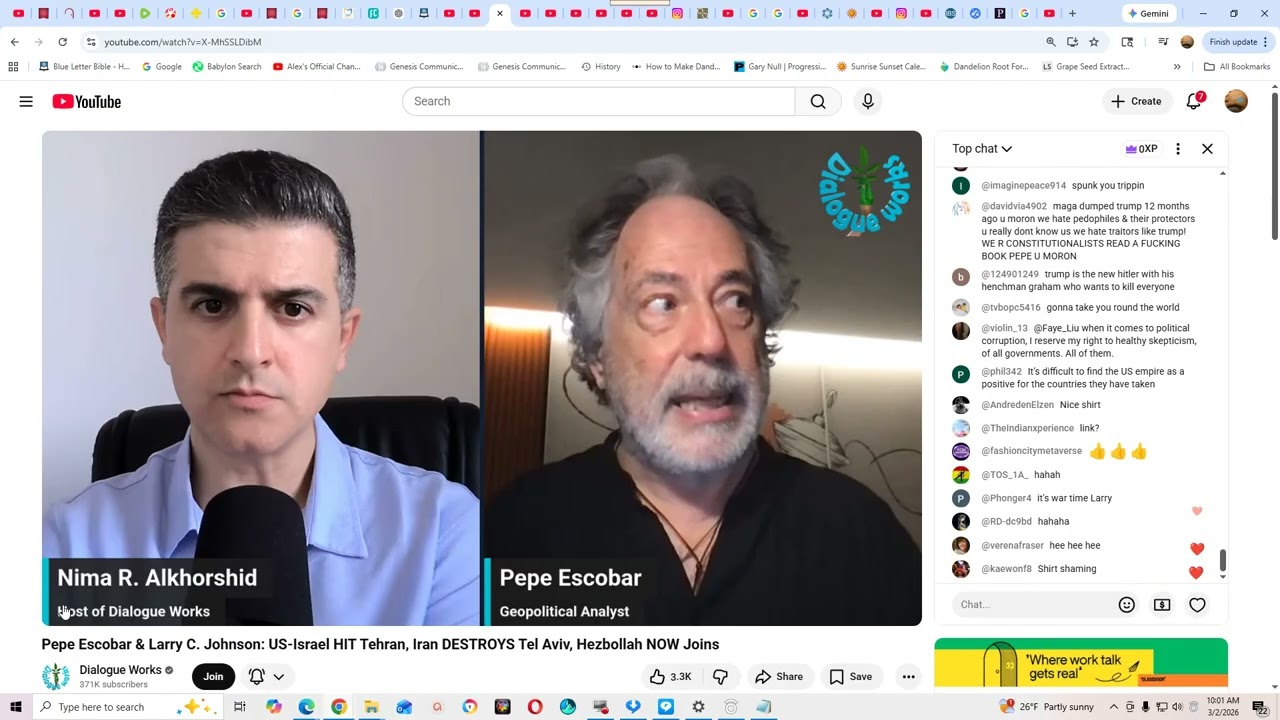Open All Bookmarks folder

[1237, 67]
